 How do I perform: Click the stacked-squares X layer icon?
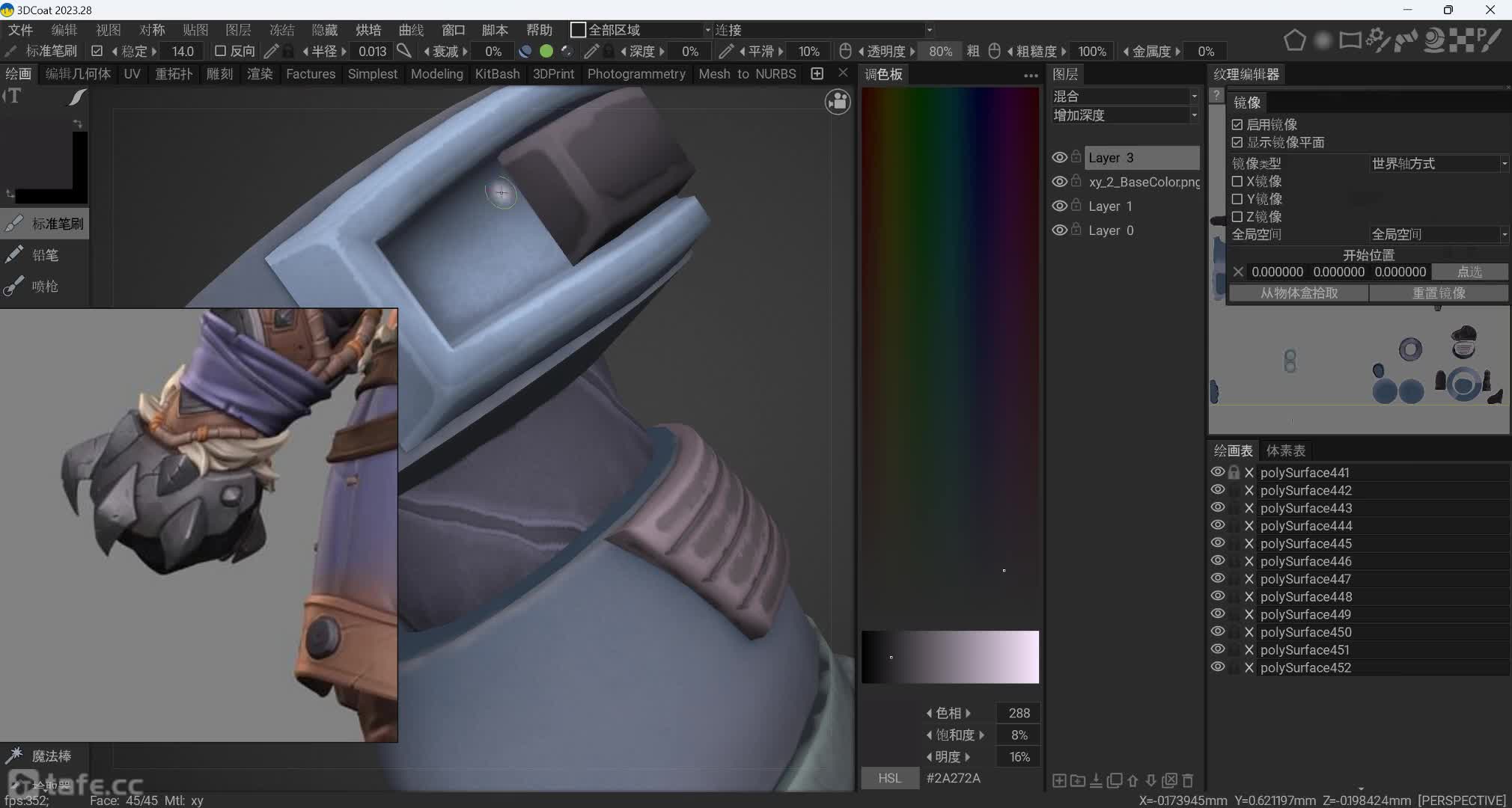click(1170, 781)
